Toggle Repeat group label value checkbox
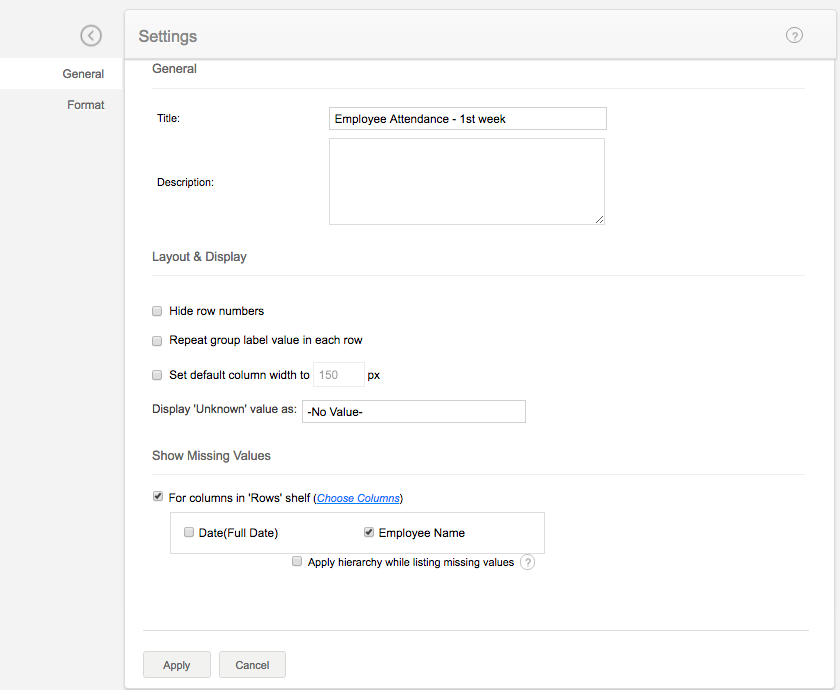Viewport: 840px width, 692px height. pos(157,341)
